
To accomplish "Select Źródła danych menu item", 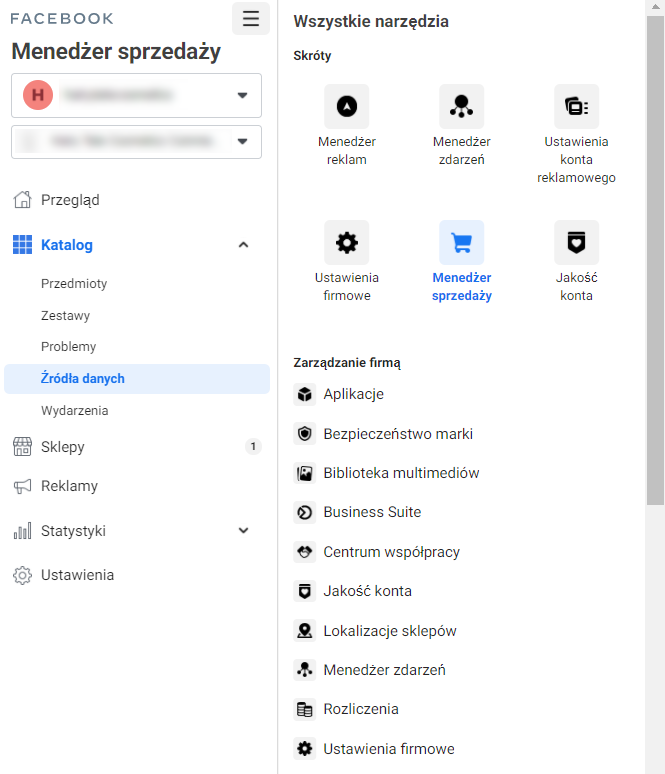I will coord(137,379).
